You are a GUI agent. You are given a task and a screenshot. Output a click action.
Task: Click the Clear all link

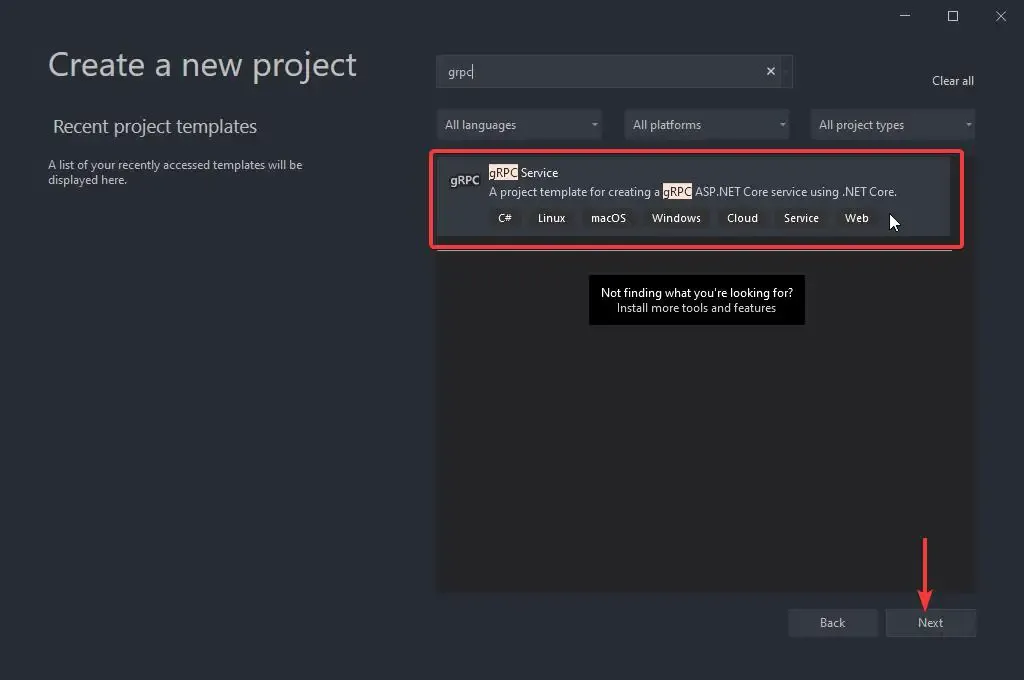point(952,80)
